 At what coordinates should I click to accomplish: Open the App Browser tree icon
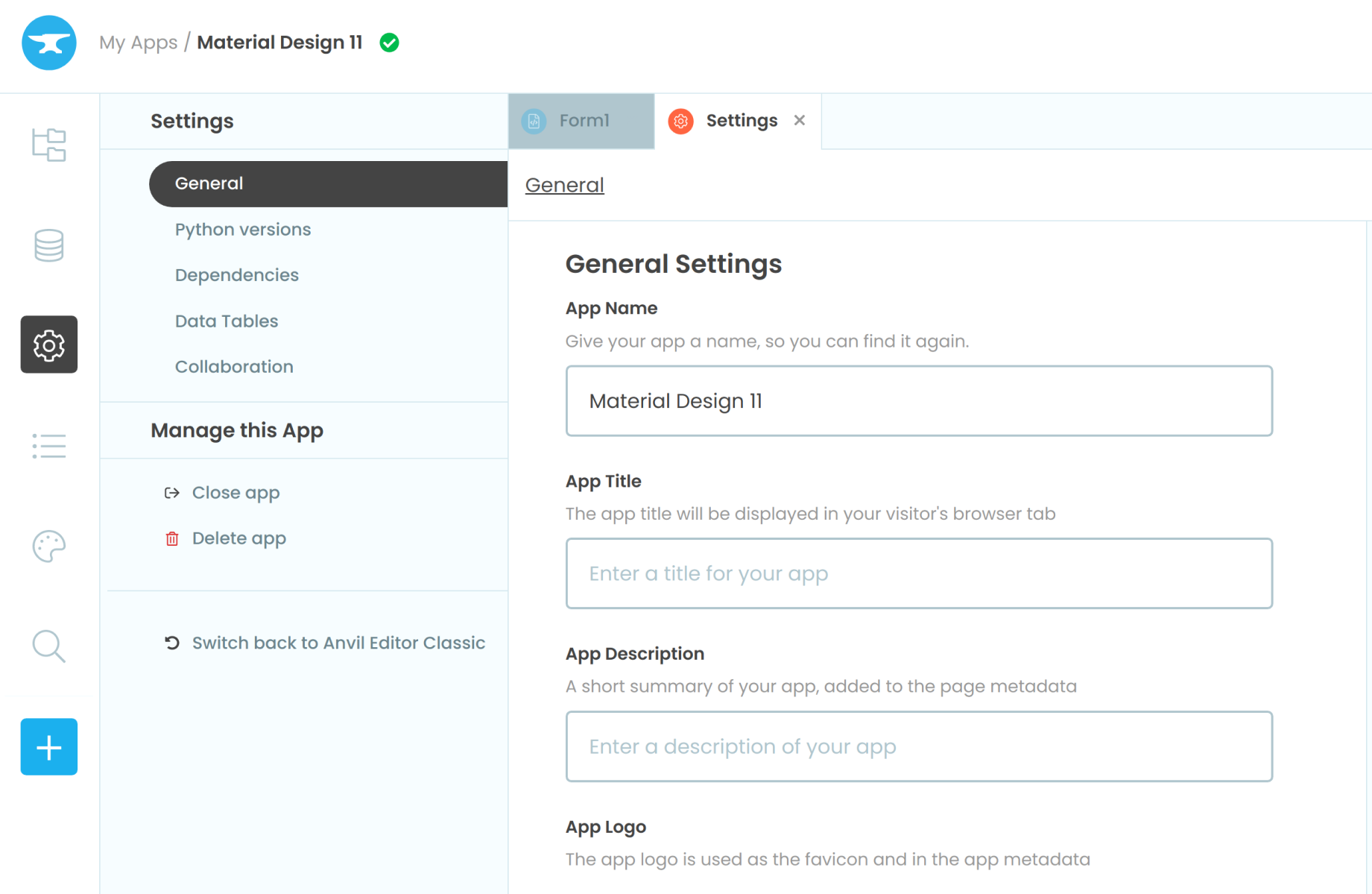point(48,144)
